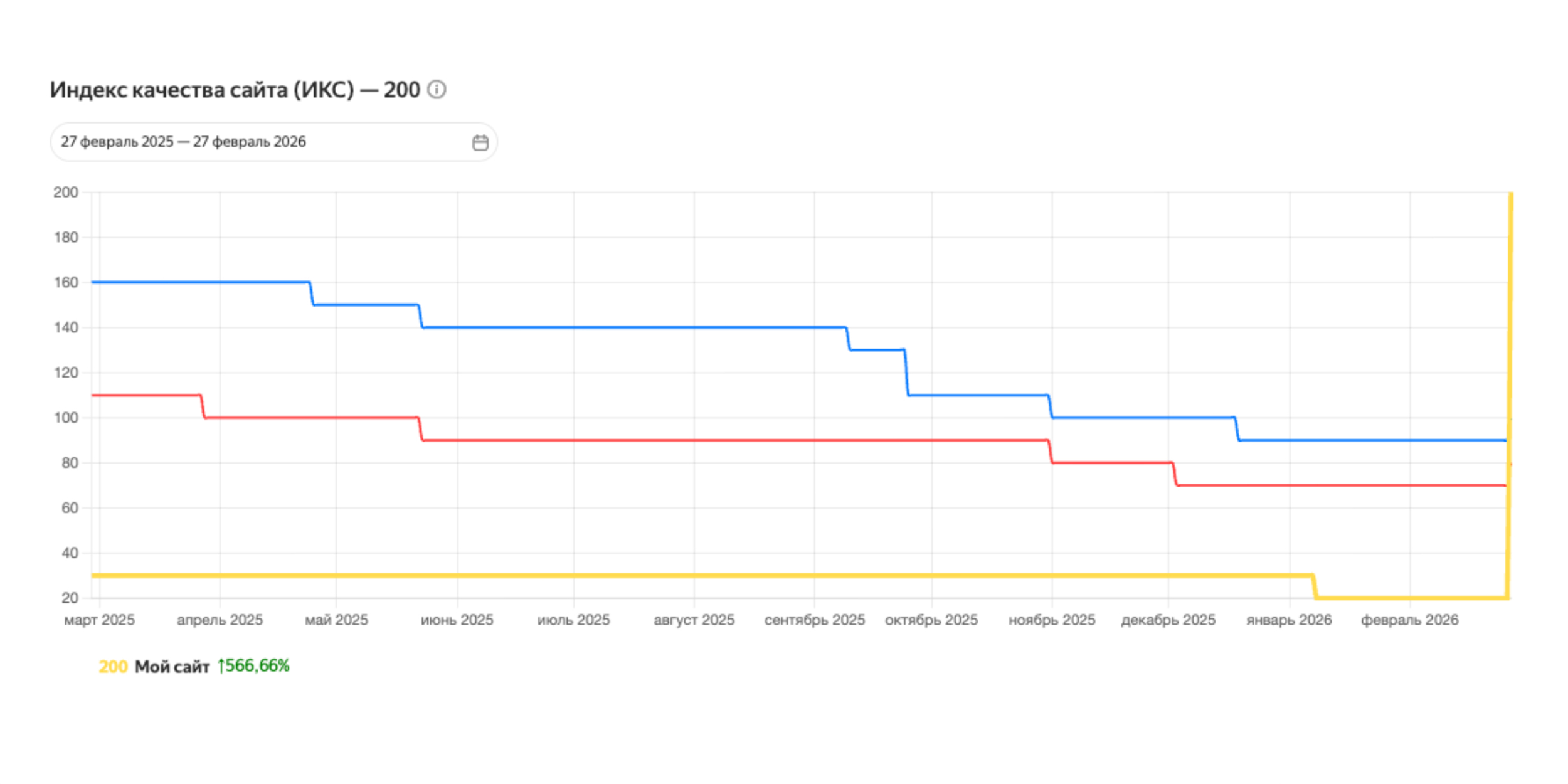Select the январь 2026 axis label

[x=1289, y=620]
